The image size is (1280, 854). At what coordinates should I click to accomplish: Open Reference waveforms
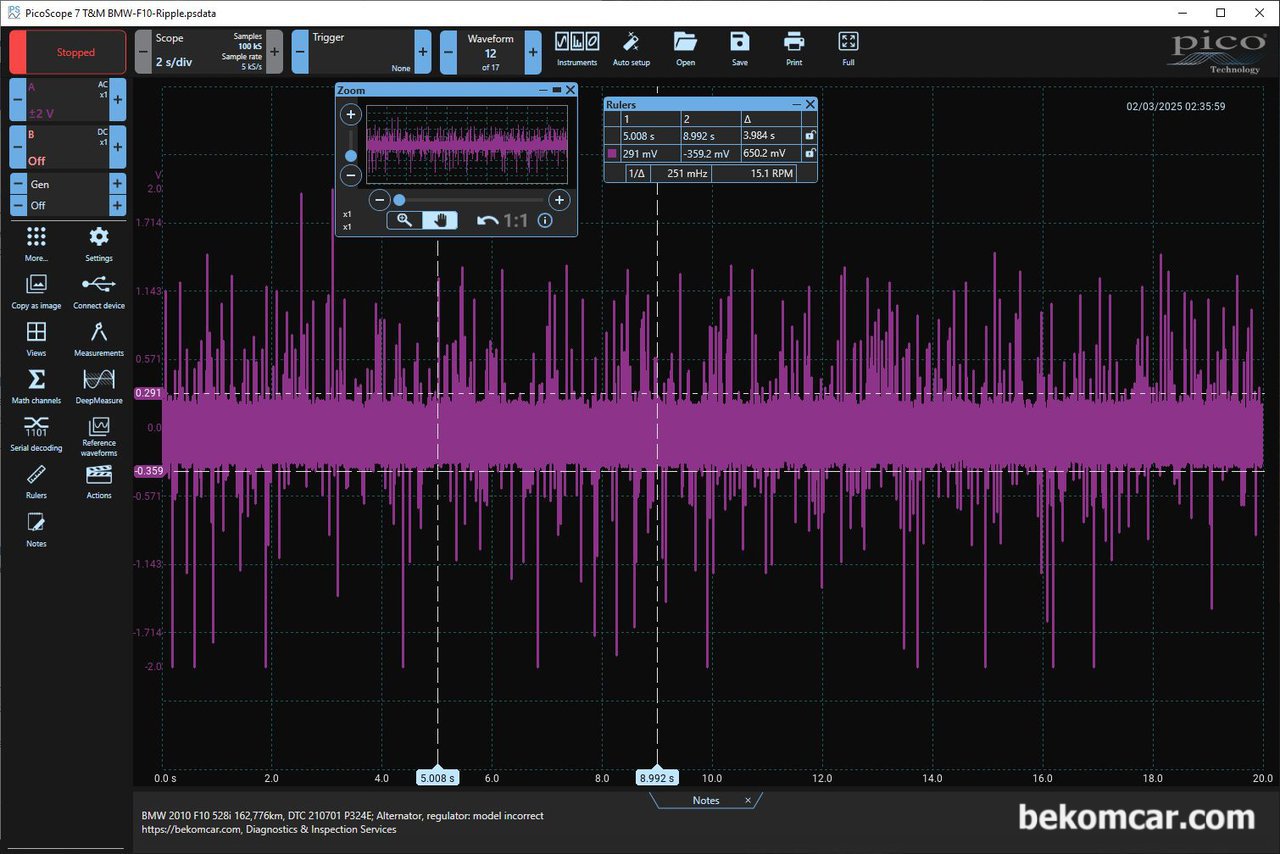coord(99,437)
